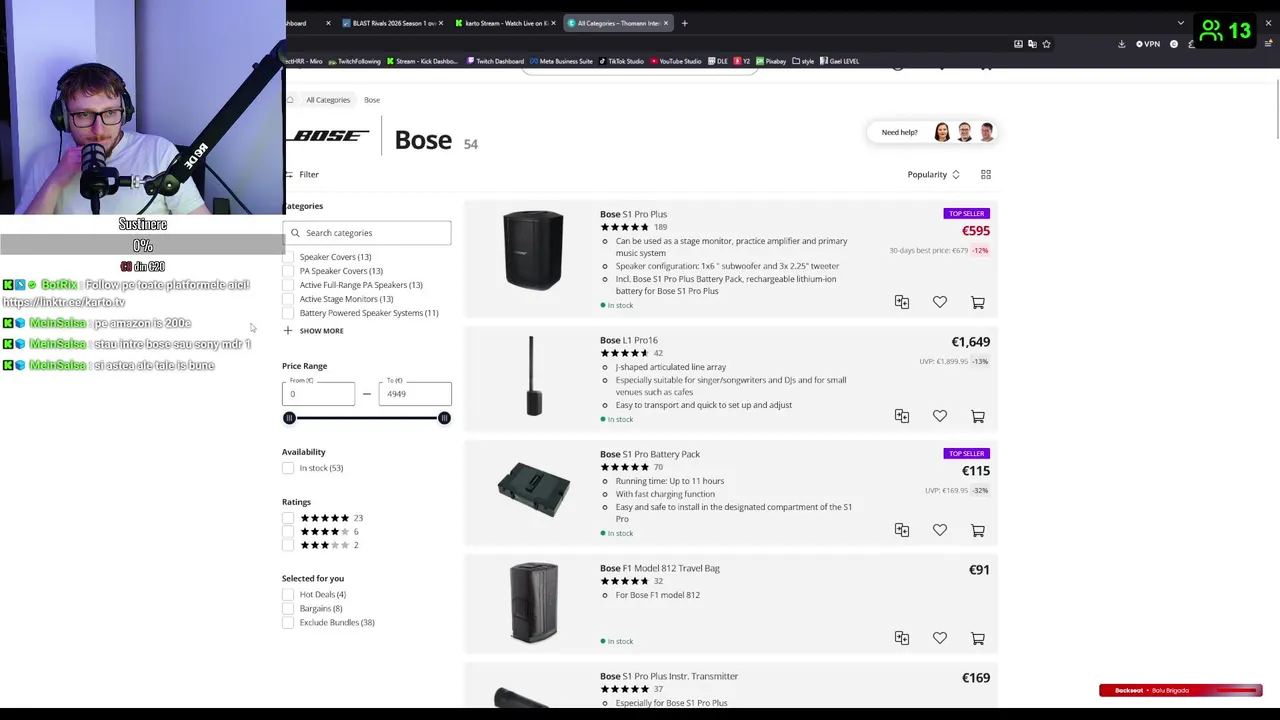Add Bose S1 Pro Plus to wishlist
Image resolution: width=1280 pixels, height=720 pixels.
[x=940, y=302]
